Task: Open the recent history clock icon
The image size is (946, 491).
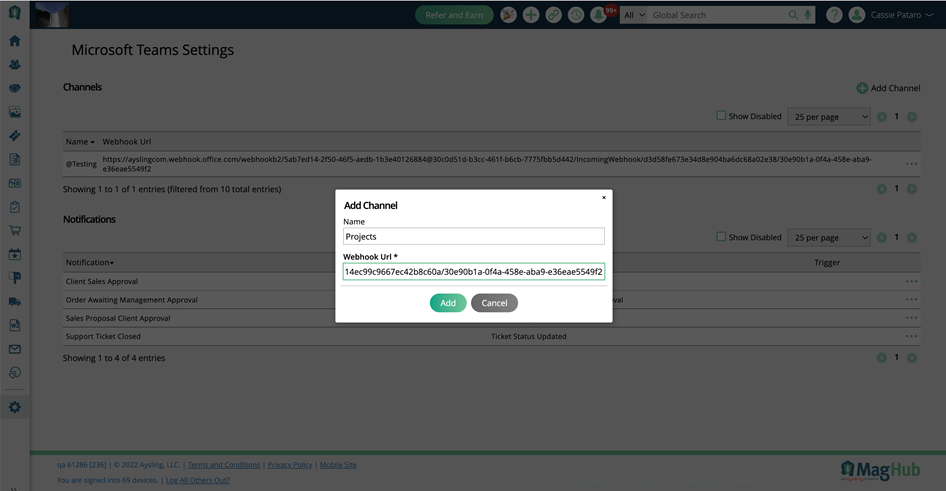Action: pos(576,15)
